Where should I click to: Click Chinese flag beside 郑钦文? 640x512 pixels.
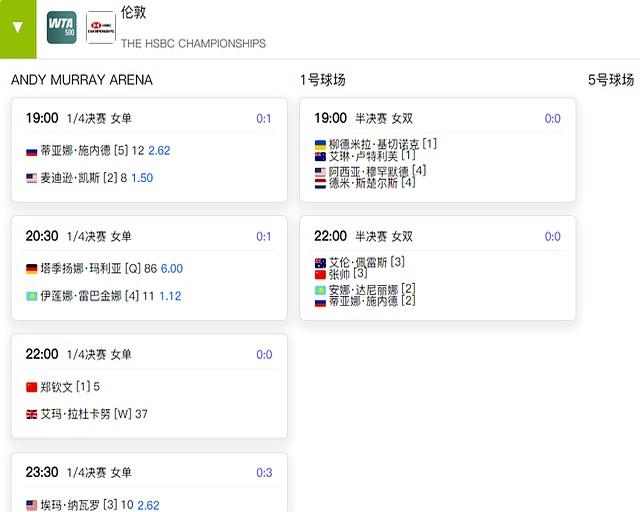pos(31,387)
